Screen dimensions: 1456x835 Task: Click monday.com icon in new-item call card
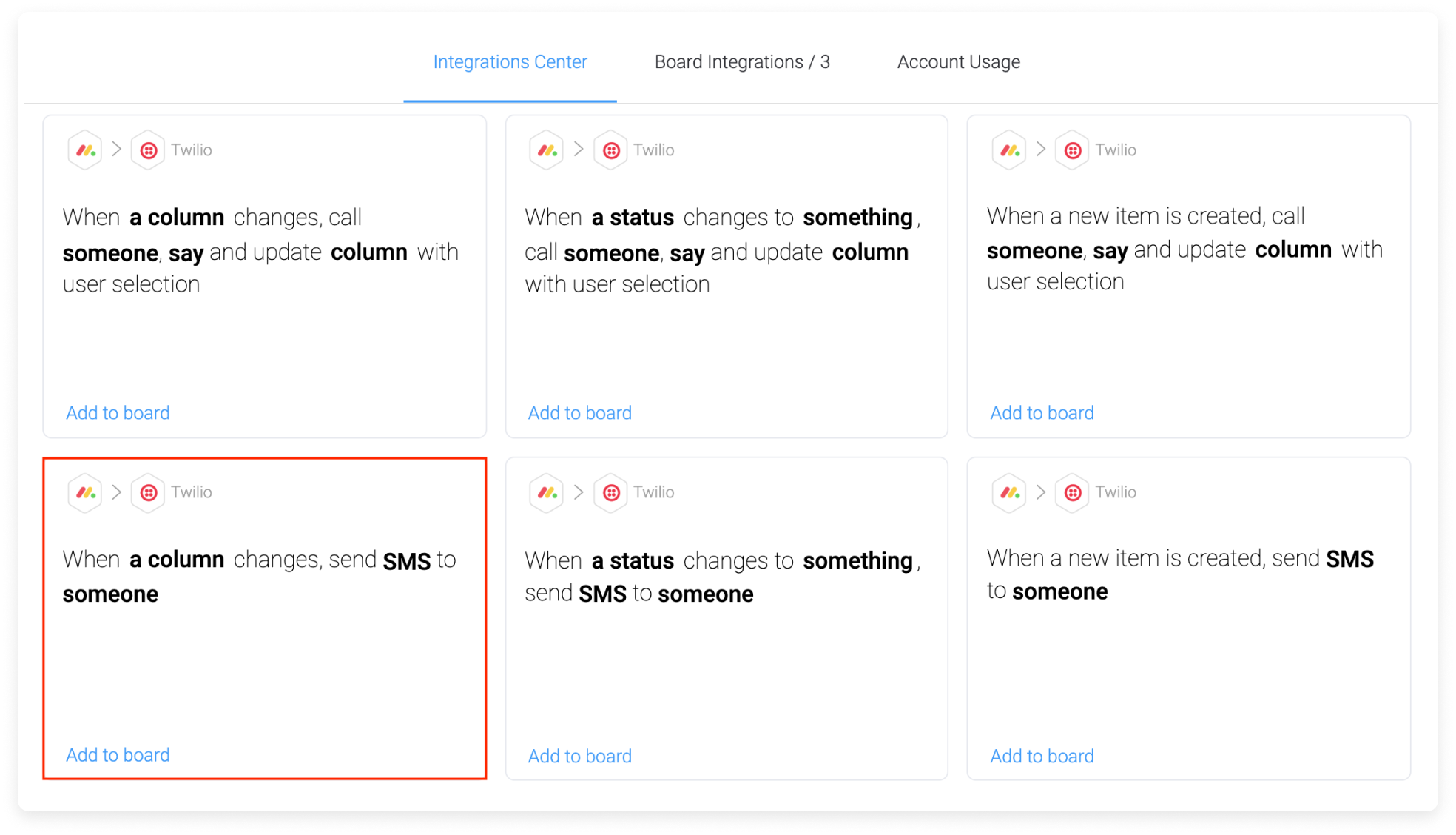[1010, 150]
